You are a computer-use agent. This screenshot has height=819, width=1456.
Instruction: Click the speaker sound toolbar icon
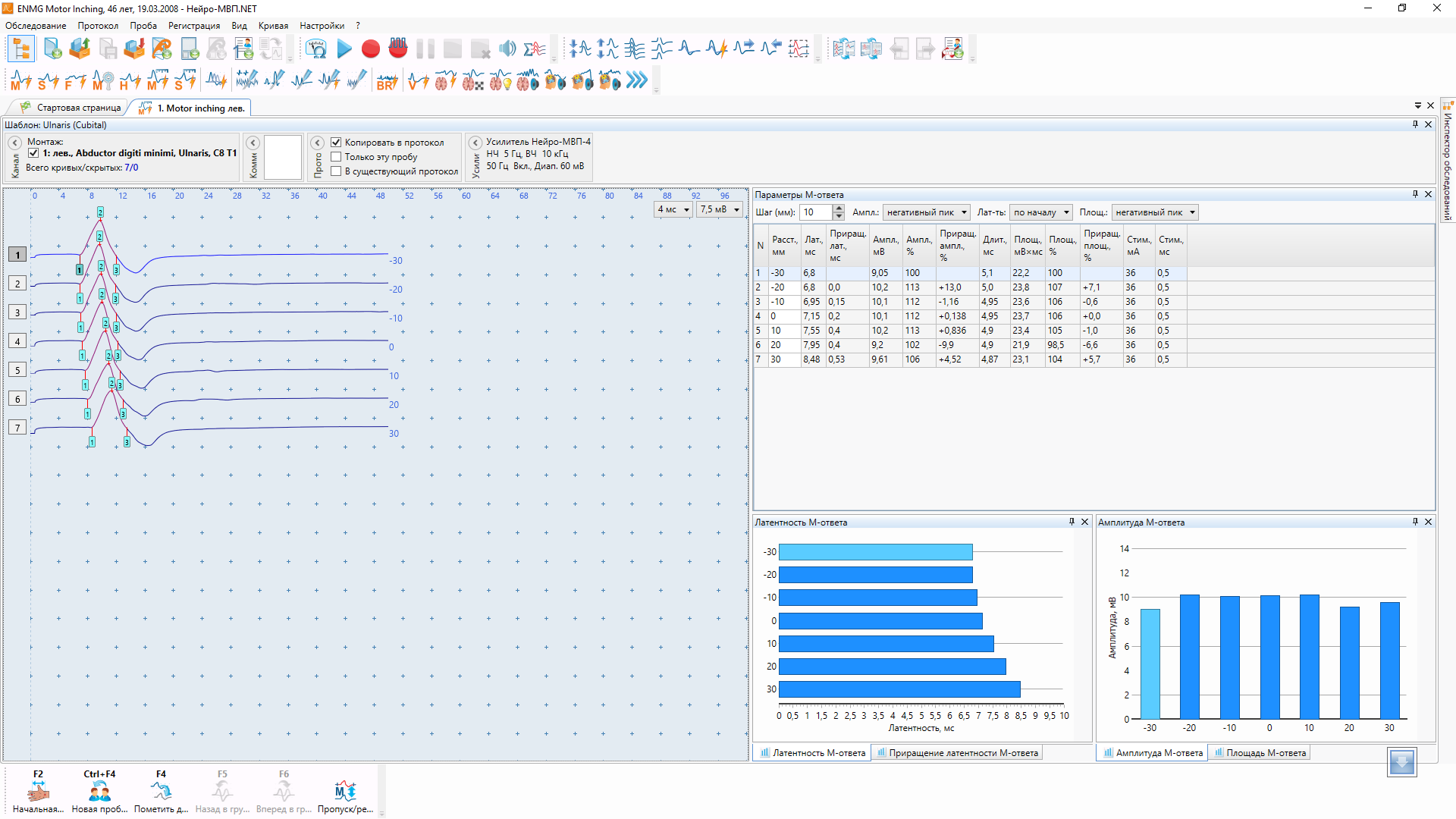(507, 49)
